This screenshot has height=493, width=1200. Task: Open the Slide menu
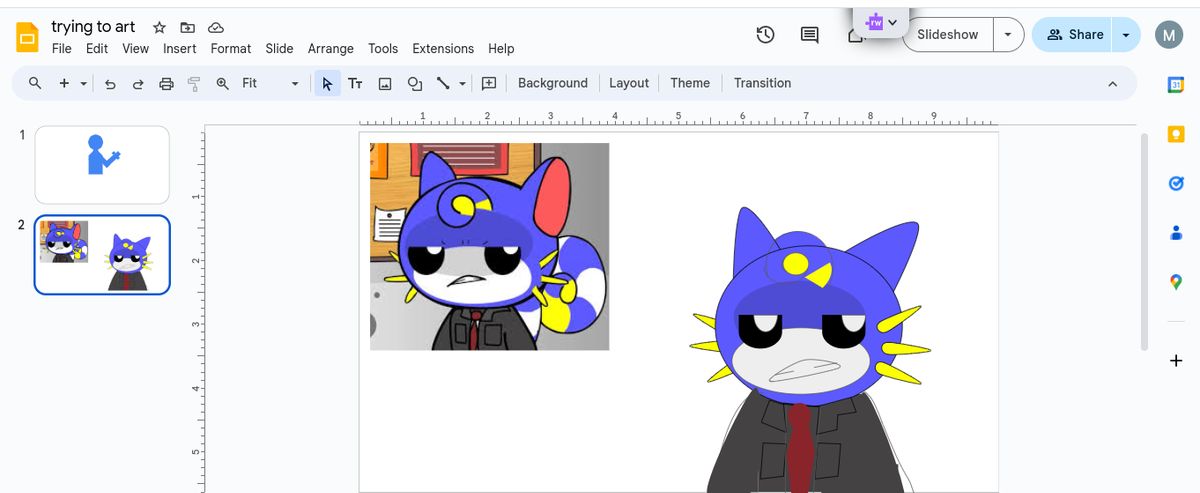click(x=279, y=49)
